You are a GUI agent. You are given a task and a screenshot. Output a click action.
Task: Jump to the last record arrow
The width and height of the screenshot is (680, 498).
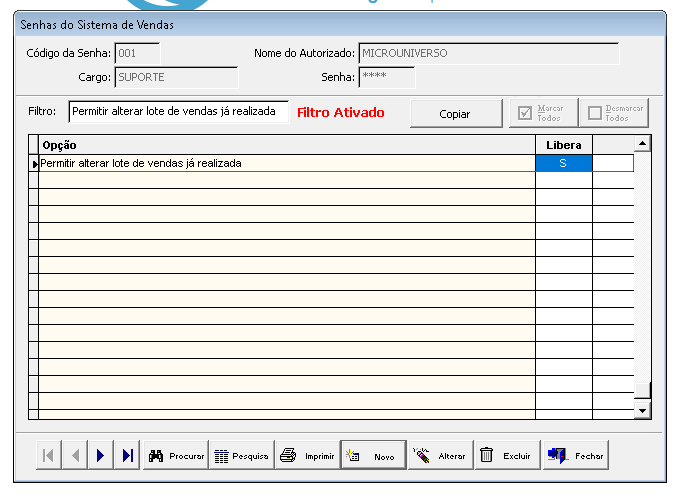127,456
